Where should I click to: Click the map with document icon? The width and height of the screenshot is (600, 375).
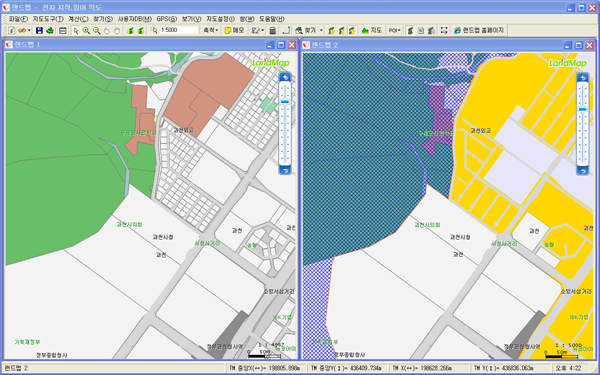pyautogui.click(x=431, y=30)
